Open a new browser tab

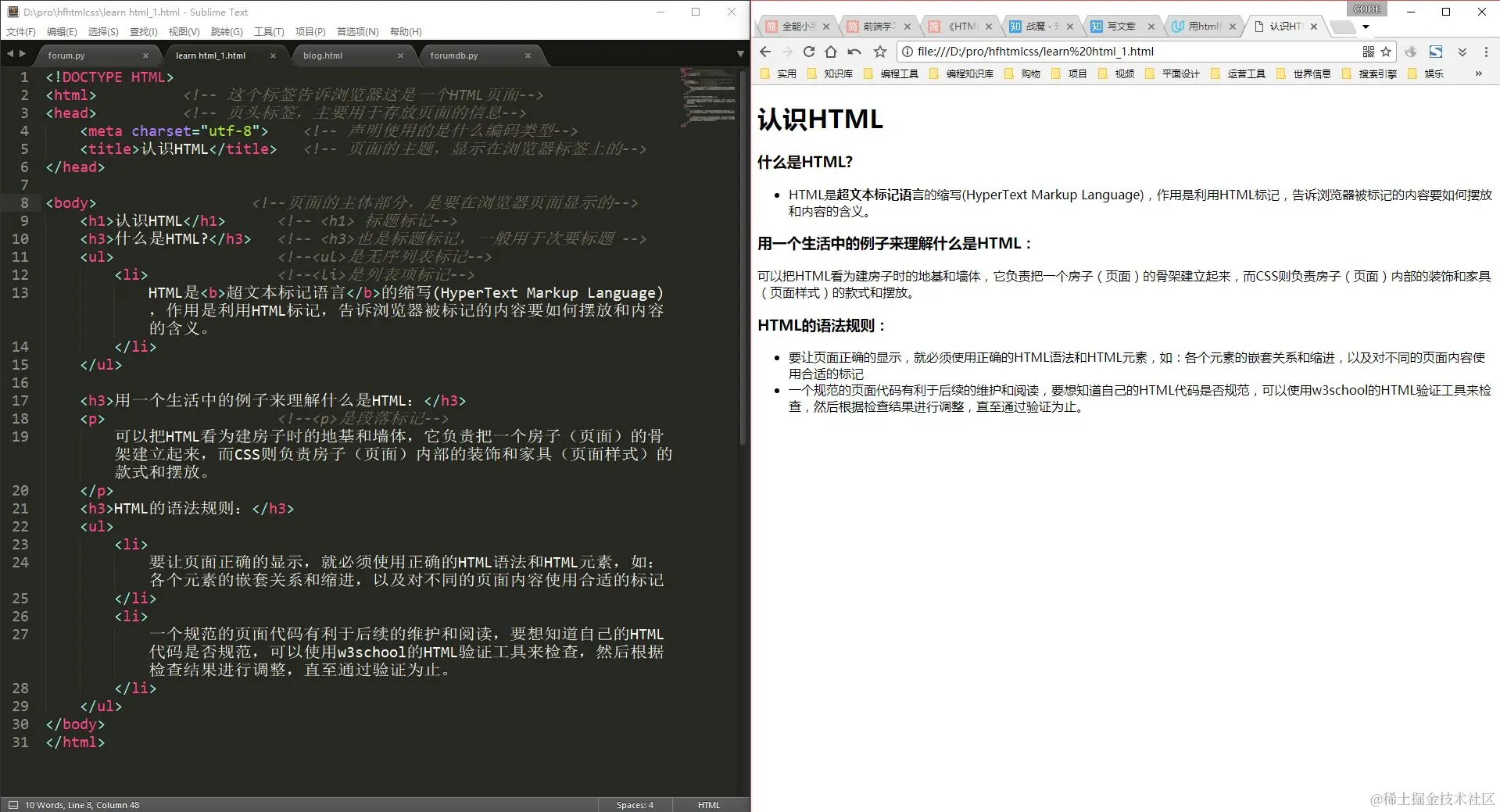1342,27
